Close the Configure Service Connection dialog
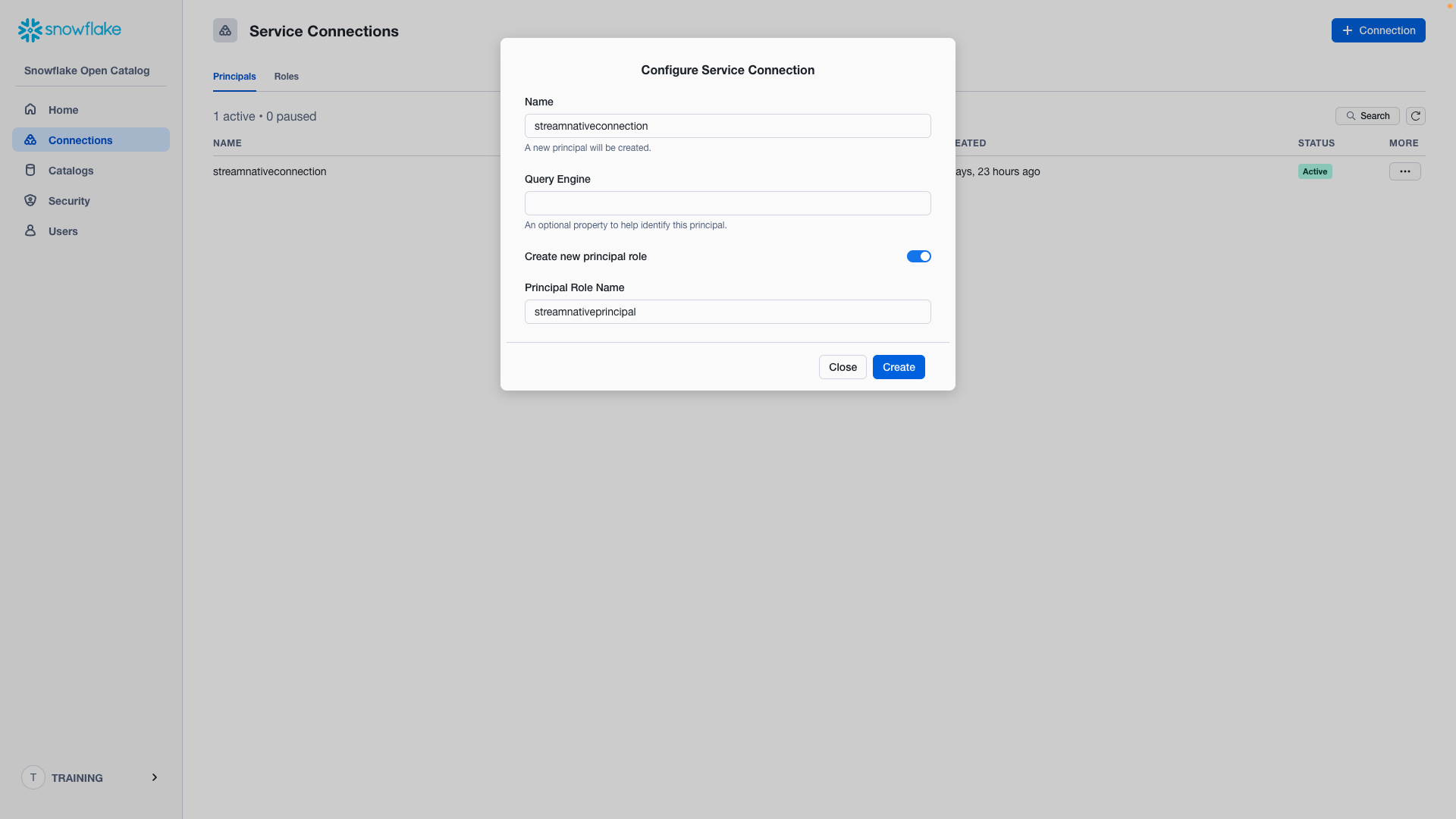 (x=843, y=366)
